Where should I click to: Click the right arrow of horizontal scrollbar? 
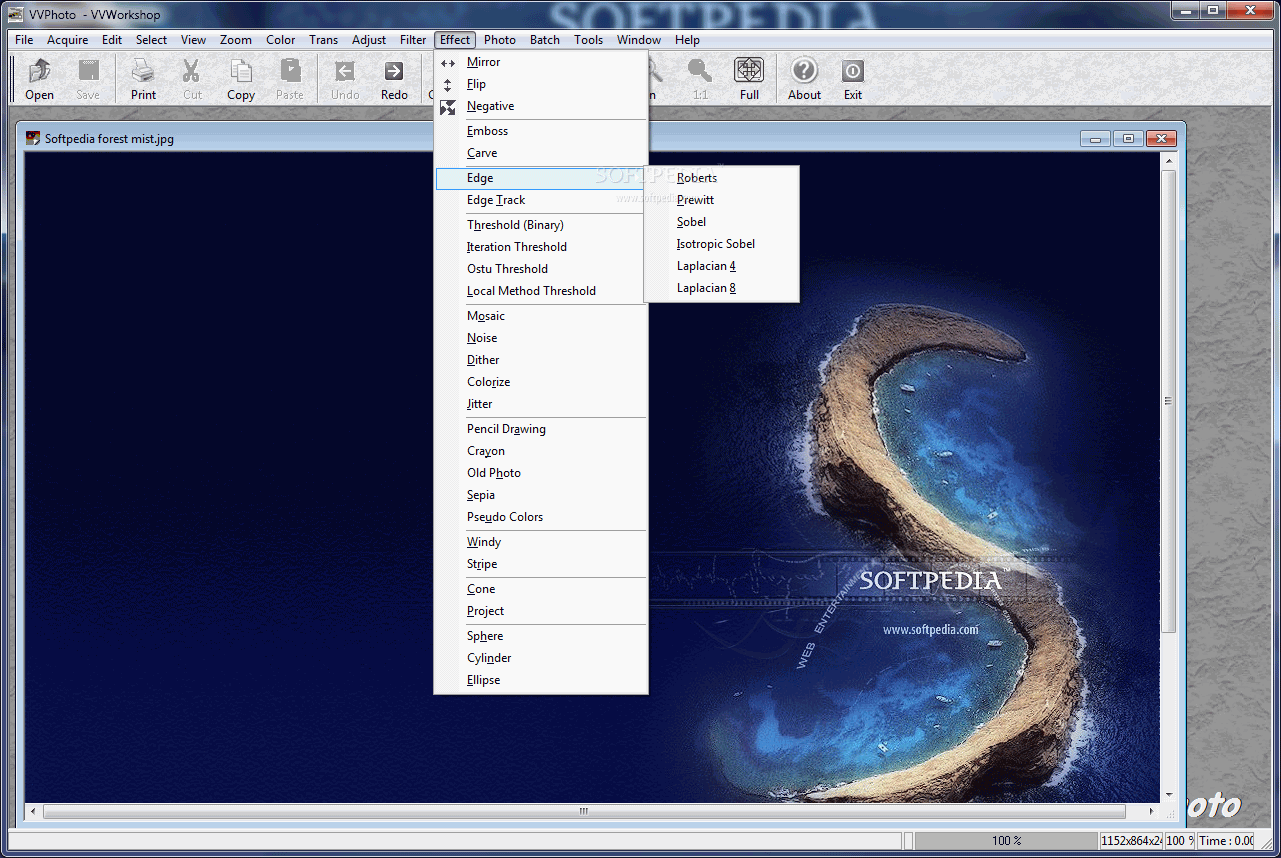pos(1150,812)
